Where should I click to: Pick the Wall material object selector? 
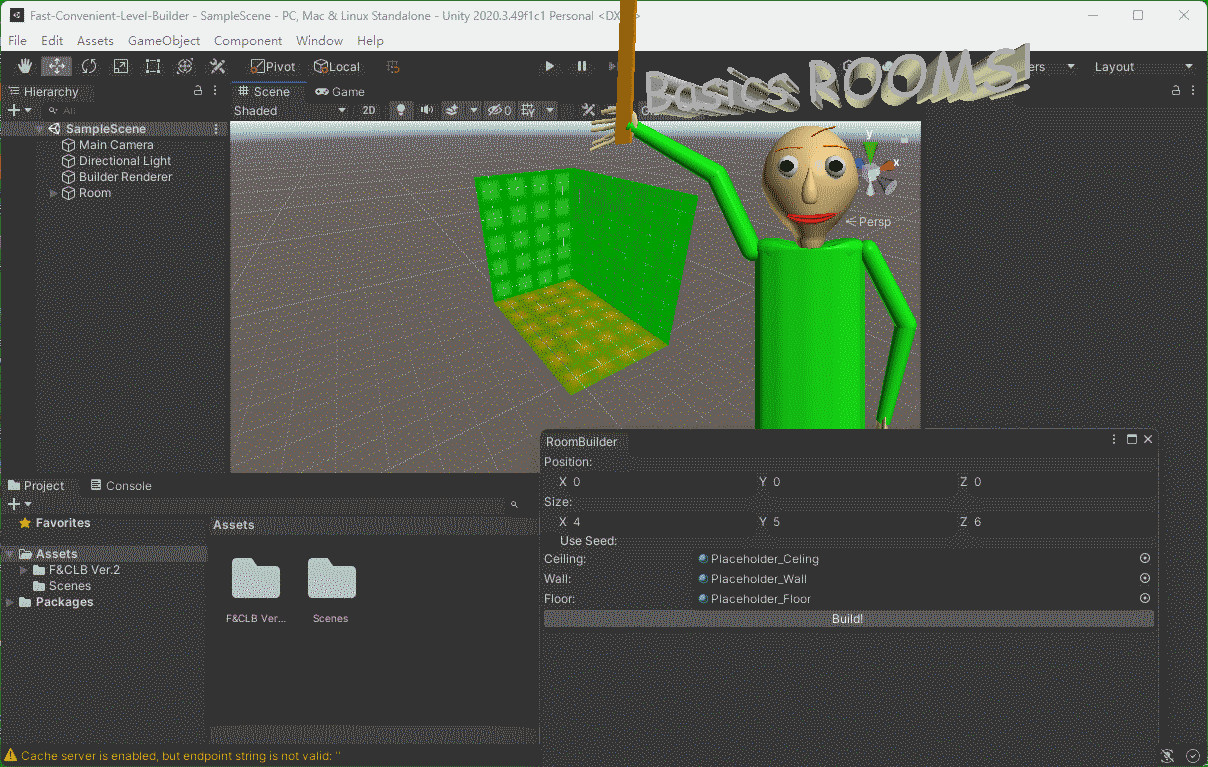pos(1145,578)
